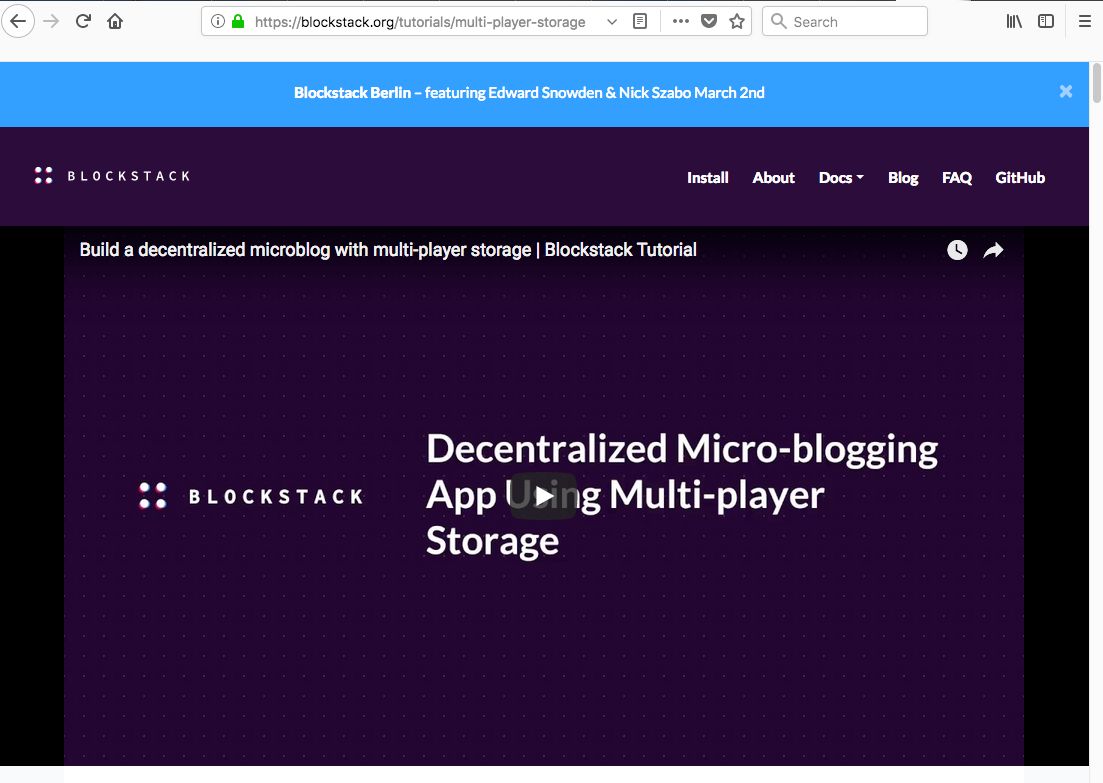Open the URL bar history dropdown arrow
The width and height of the screenshot is (1103, 783).
(x=612, y=22)
